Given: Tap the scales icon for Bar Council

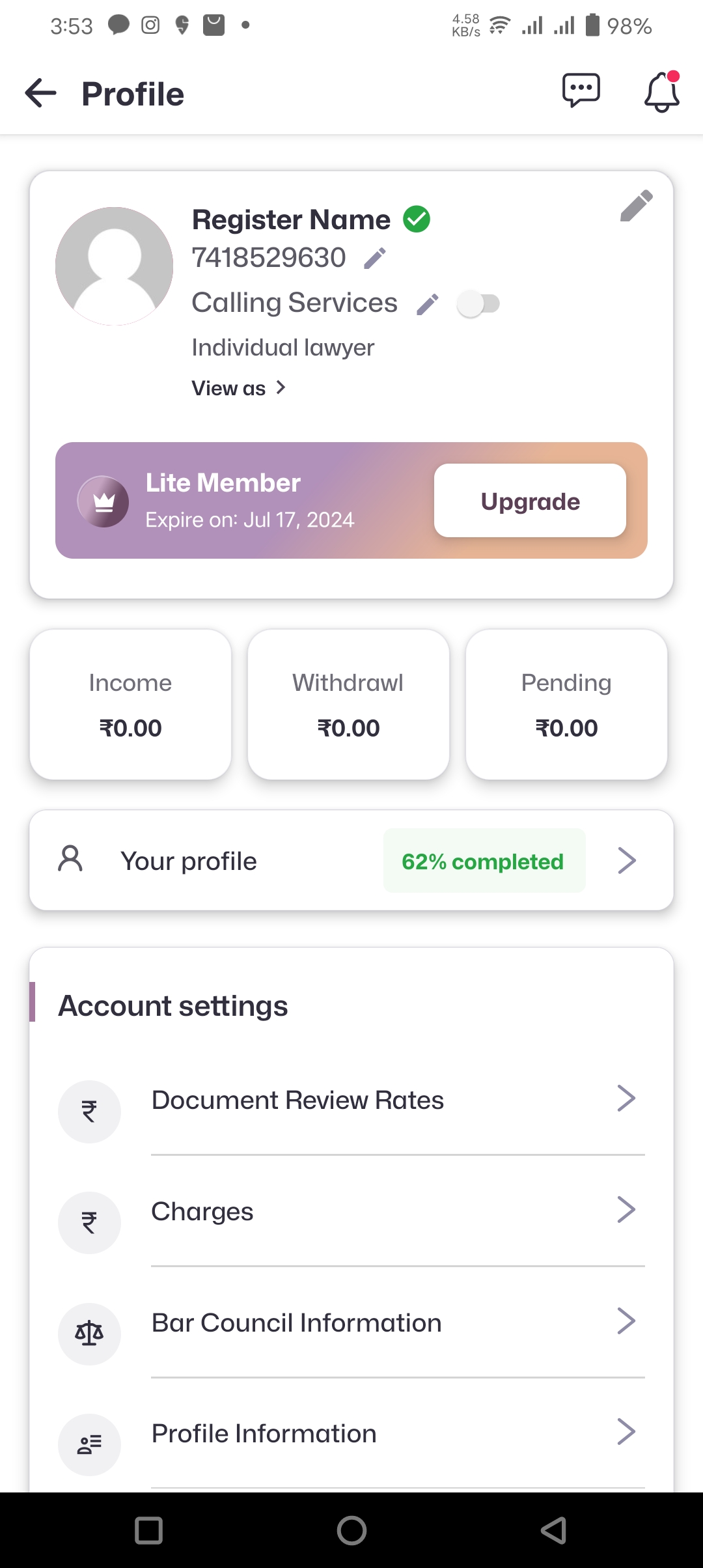Looking at the screenshot, I should (89, 1334).
